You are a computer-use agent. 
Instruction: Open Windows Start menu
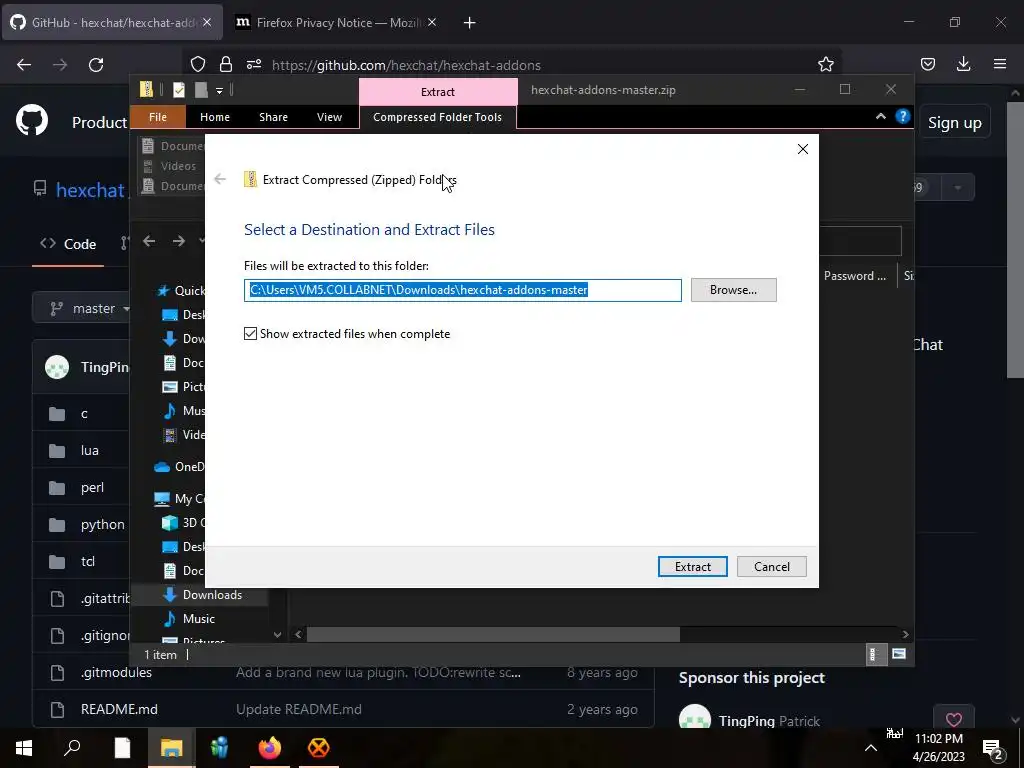click(24, 748)
